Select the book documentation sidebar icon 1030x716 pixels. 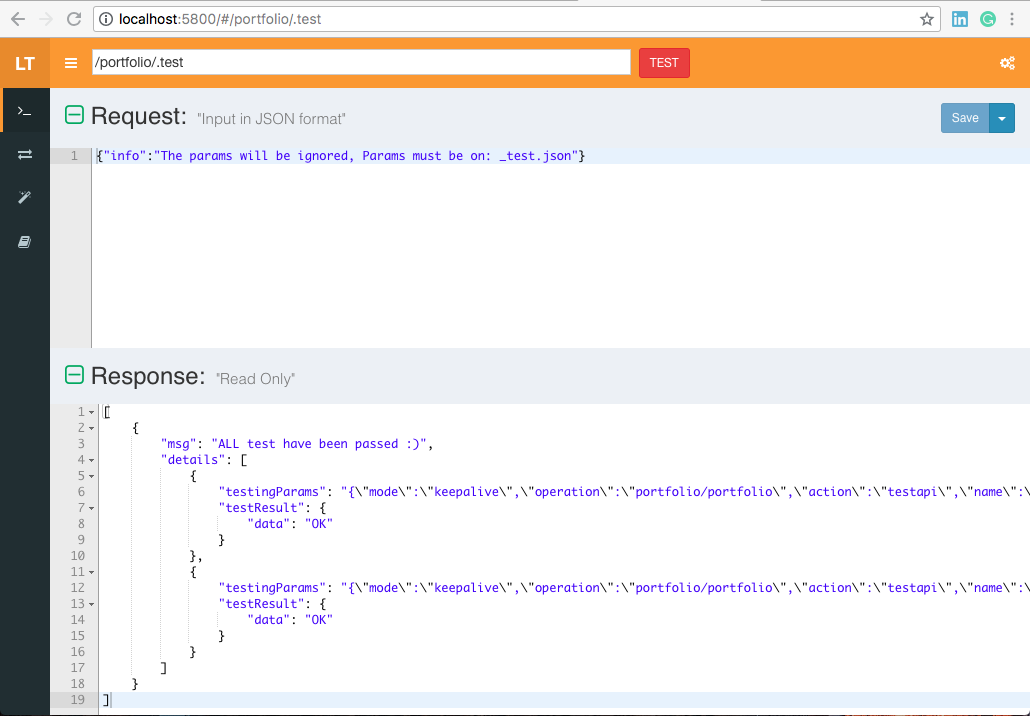tap(25, 242)
